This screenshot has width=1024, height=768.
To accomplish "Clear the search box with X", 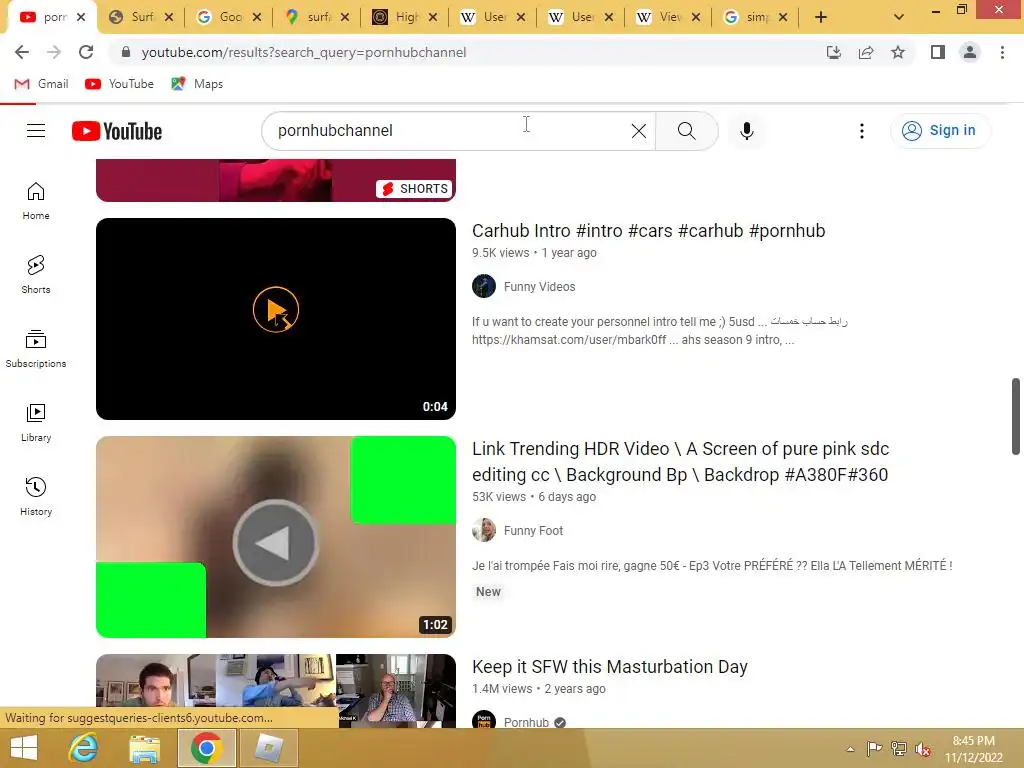I will 639,131.
